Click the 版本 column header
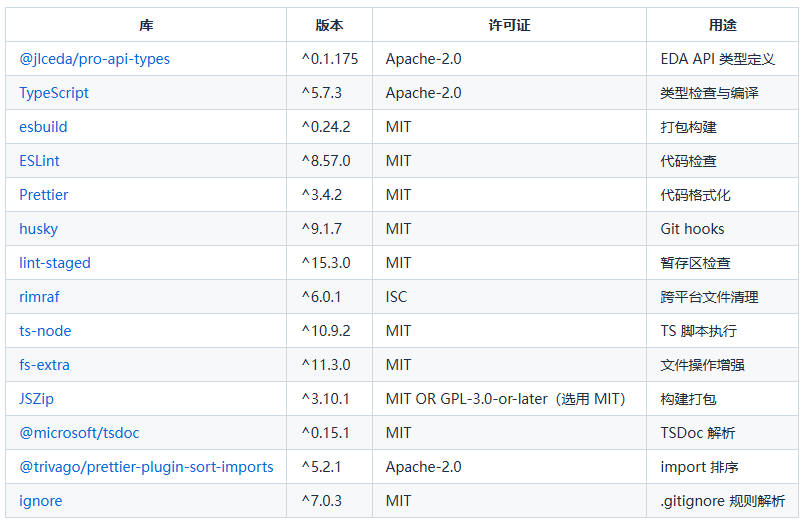 pos(329,25)
